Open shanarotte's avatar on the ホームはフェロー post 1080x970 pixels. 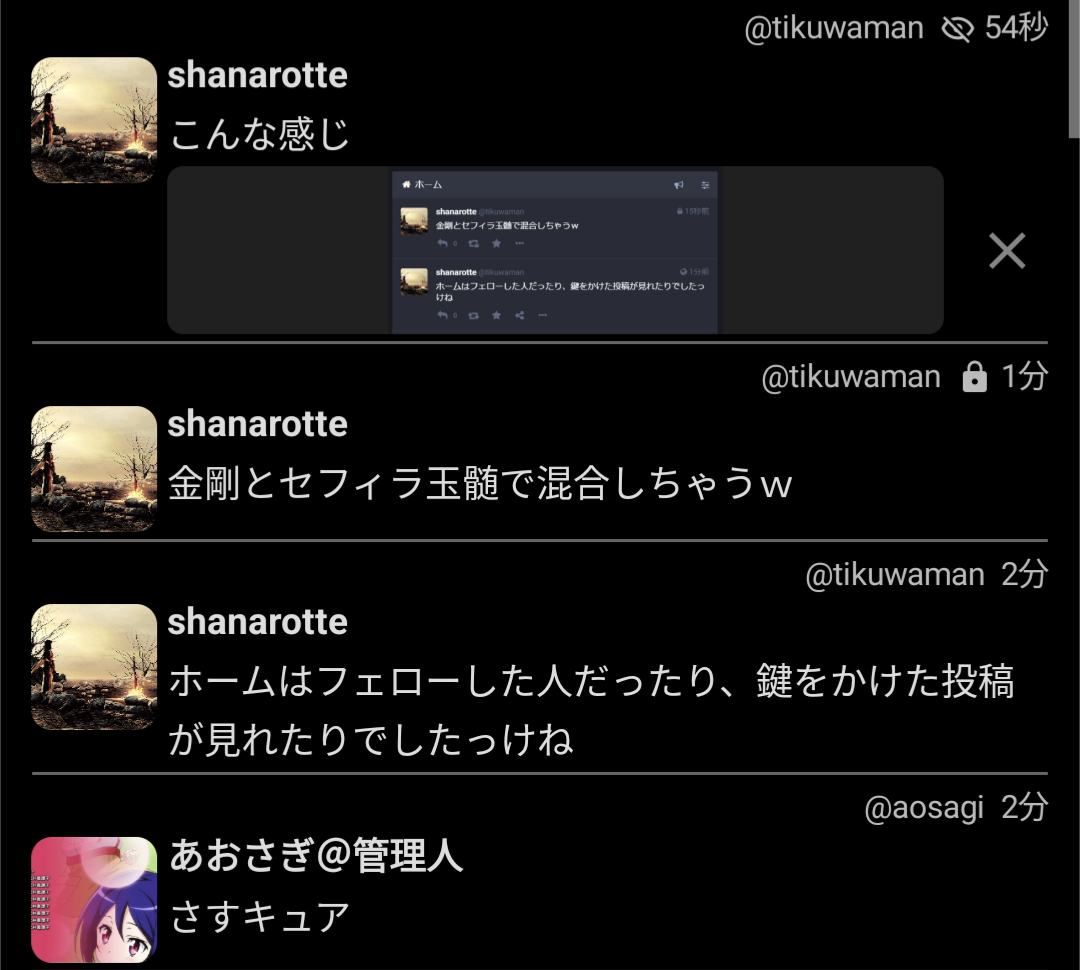[x=94, y=667]
